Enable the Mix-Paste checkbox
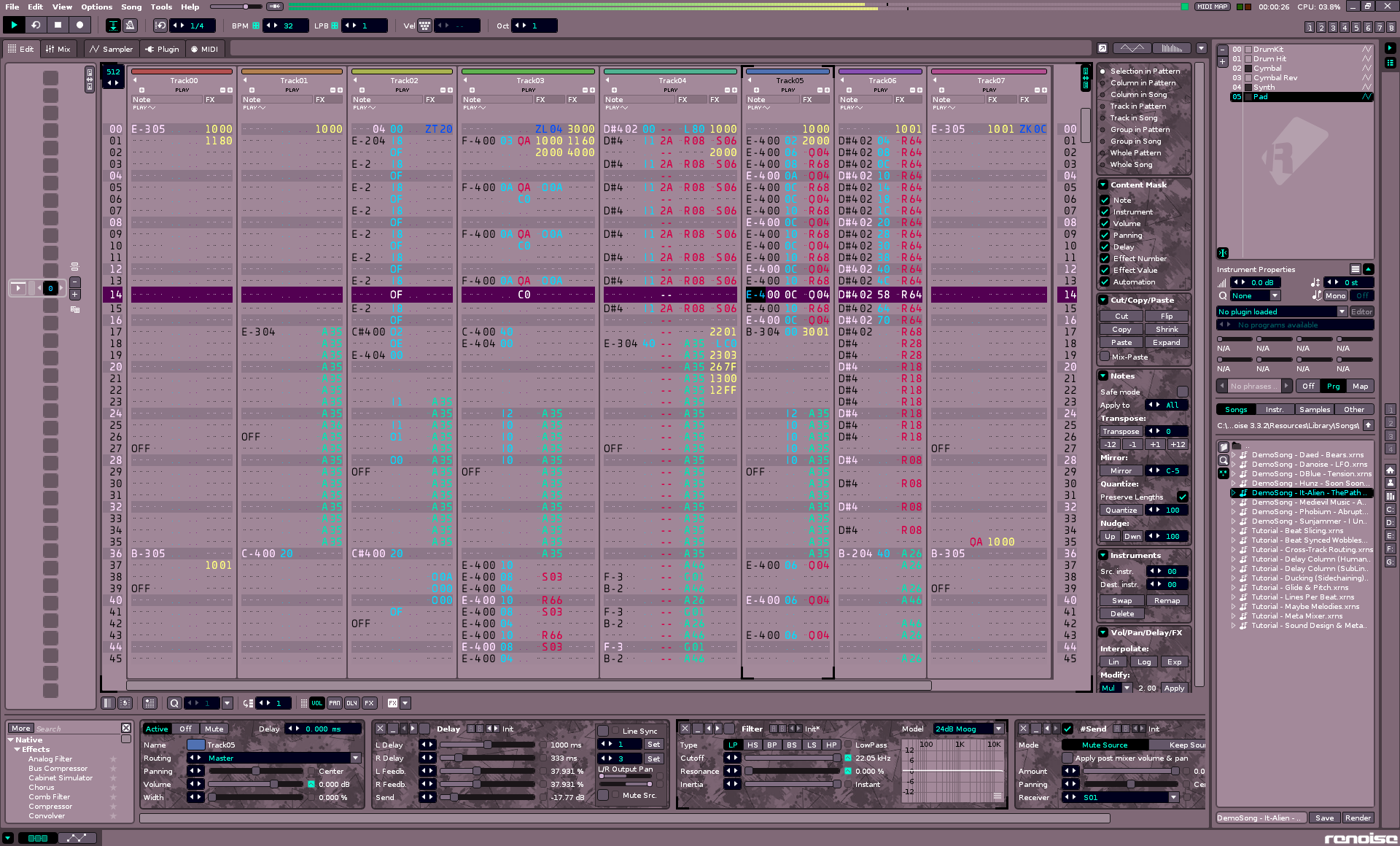Viewport: 1400px width, 846px height. click(1105, 357)
